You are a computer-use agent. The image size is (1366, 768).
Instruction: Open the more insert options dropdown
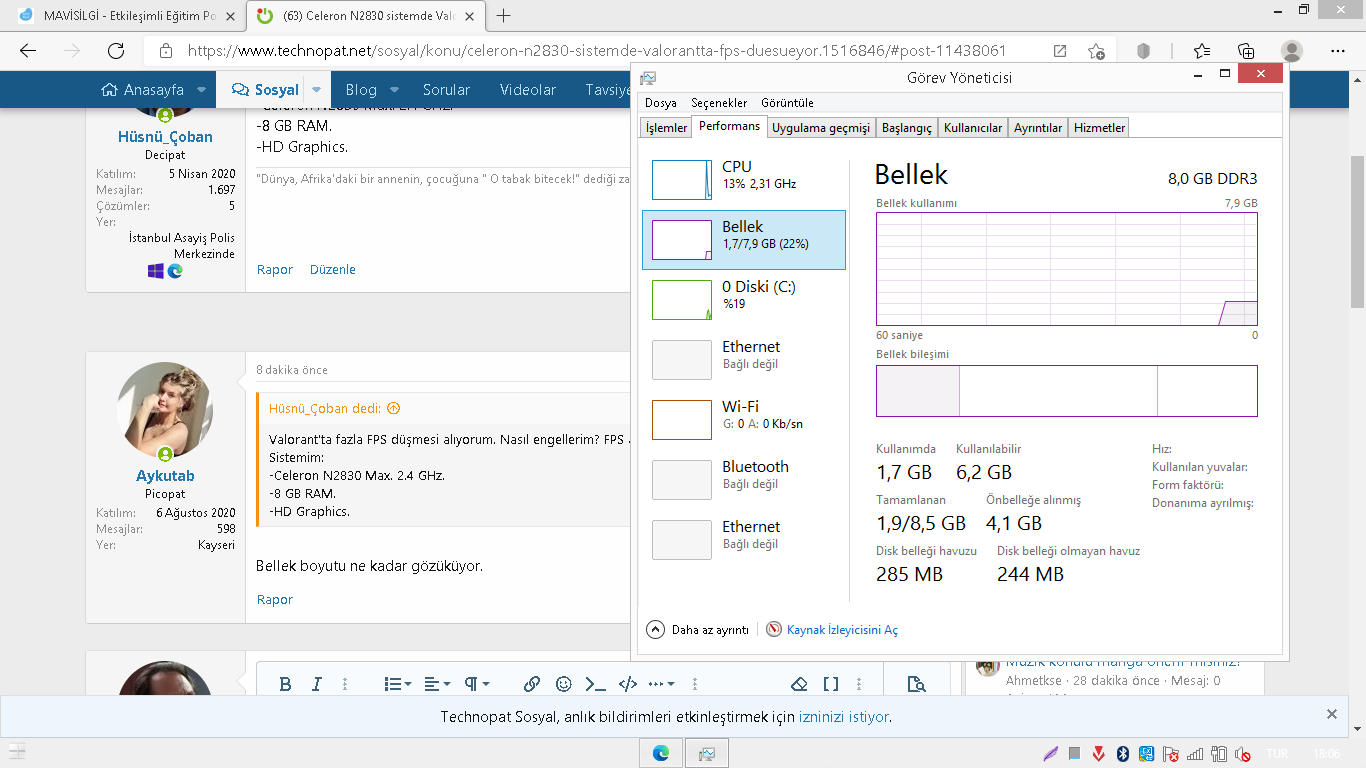tap(661, 684)
